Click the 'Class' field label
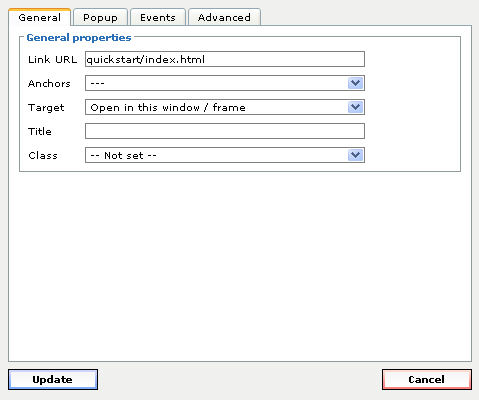479x400 pixels. pyautogui.click(x=43, y=155)
